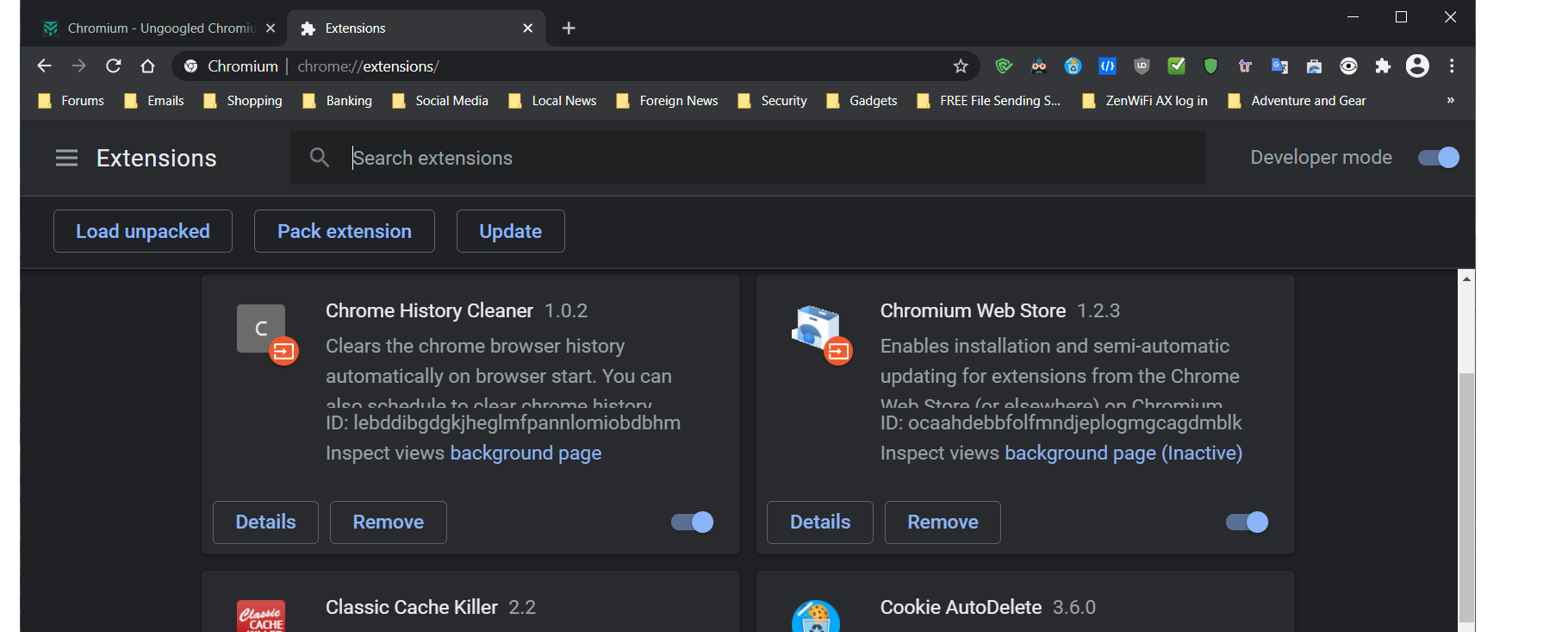1568x632 pixels.
Task: Switch to the Chromium - Ungoogled Chromium tab
Action: pyautogui.click(x=160, y=28)
